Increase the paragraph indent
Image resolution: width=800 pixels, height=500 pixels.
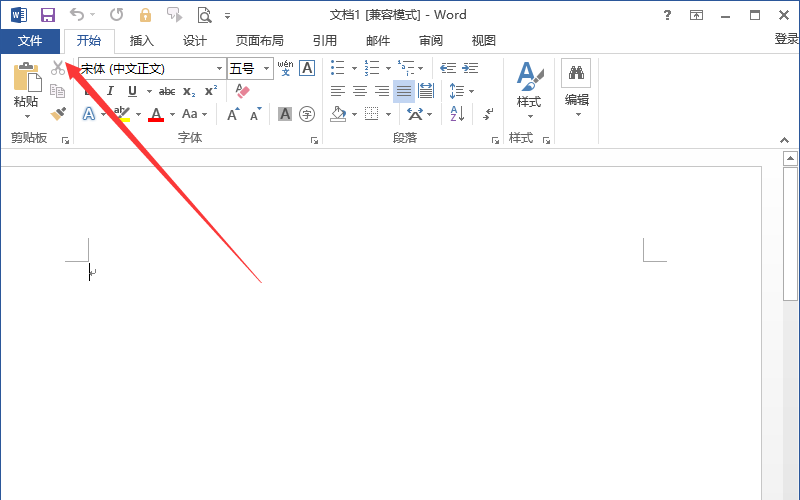470,68
